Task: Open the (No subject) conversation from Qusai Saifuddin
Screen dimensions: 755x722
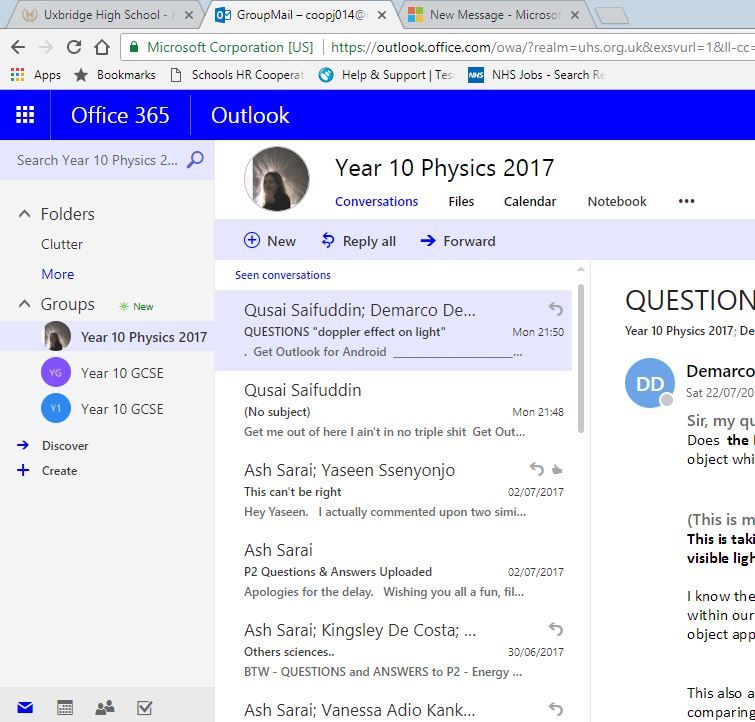Action: pyautogui.click(x=393, y=411)
